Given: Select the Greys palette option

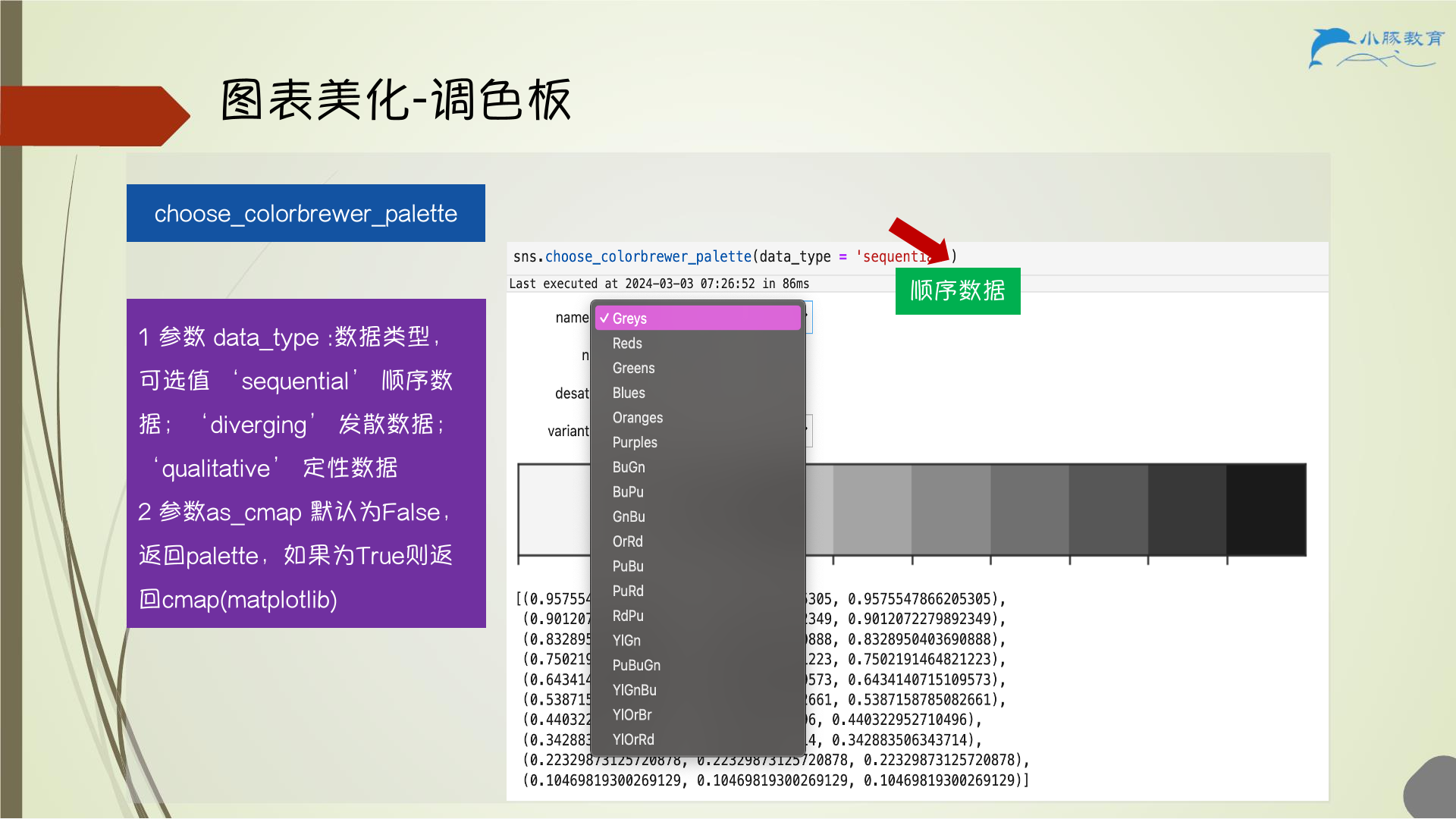Looking at the screenshot, I should (698, 318).
